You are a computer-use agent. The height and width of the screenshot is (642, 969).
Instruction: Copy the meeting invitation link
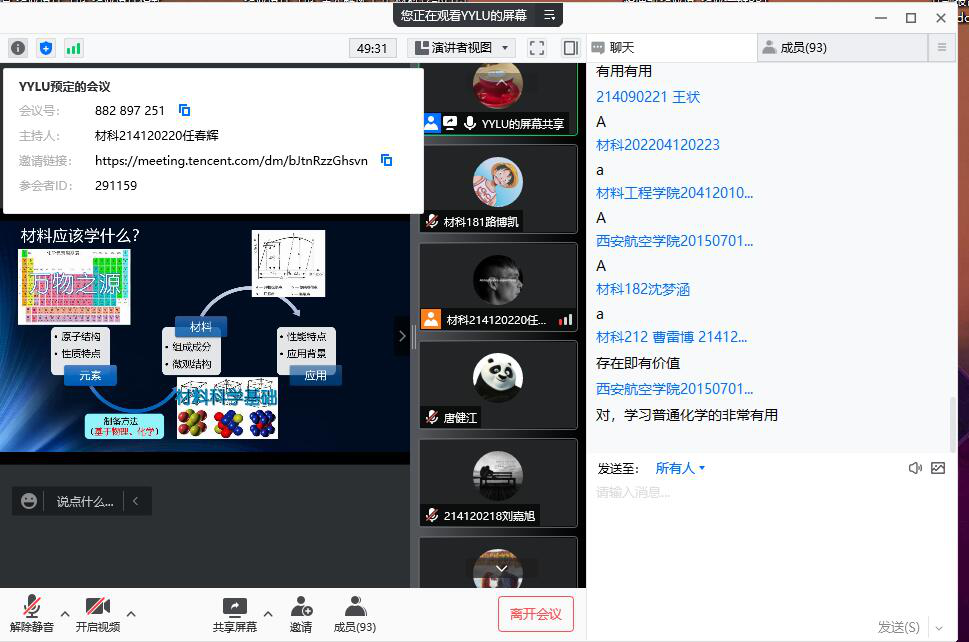click(387, 160)
